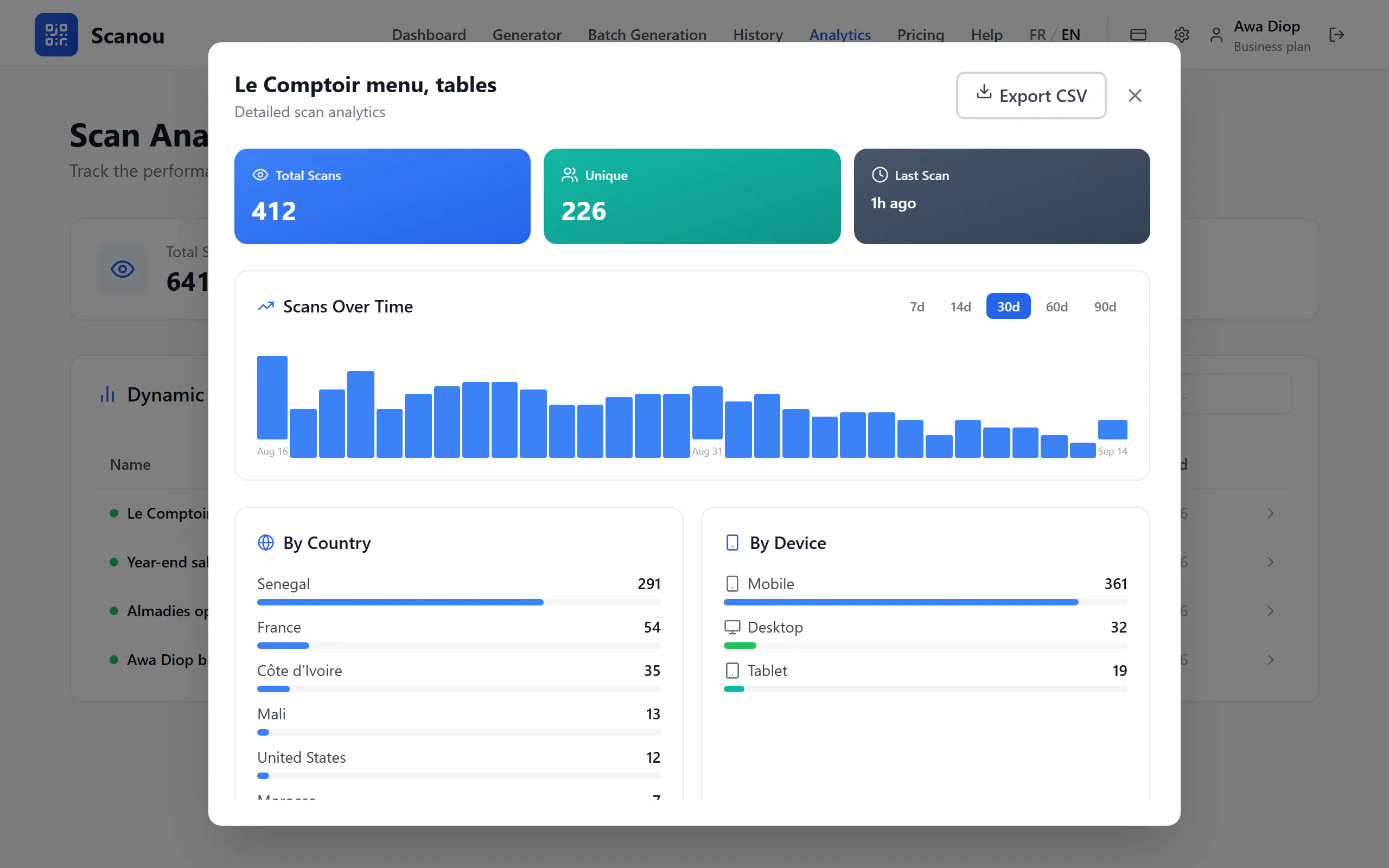1389x868 pixels.
Task: Click the Tablet device icon
Action: 732,671
